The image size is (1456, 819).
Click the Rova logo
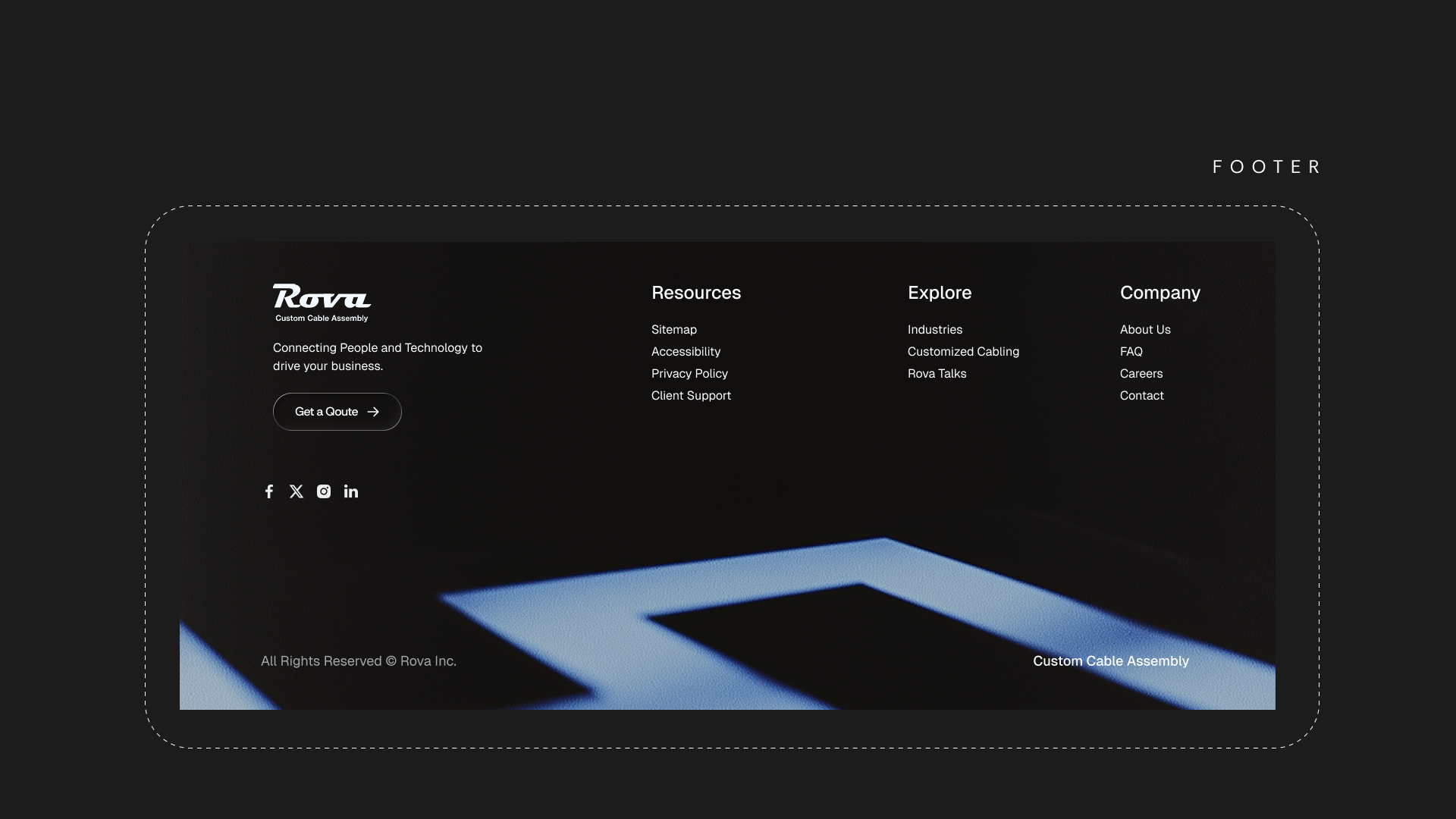tap(322, 303)
